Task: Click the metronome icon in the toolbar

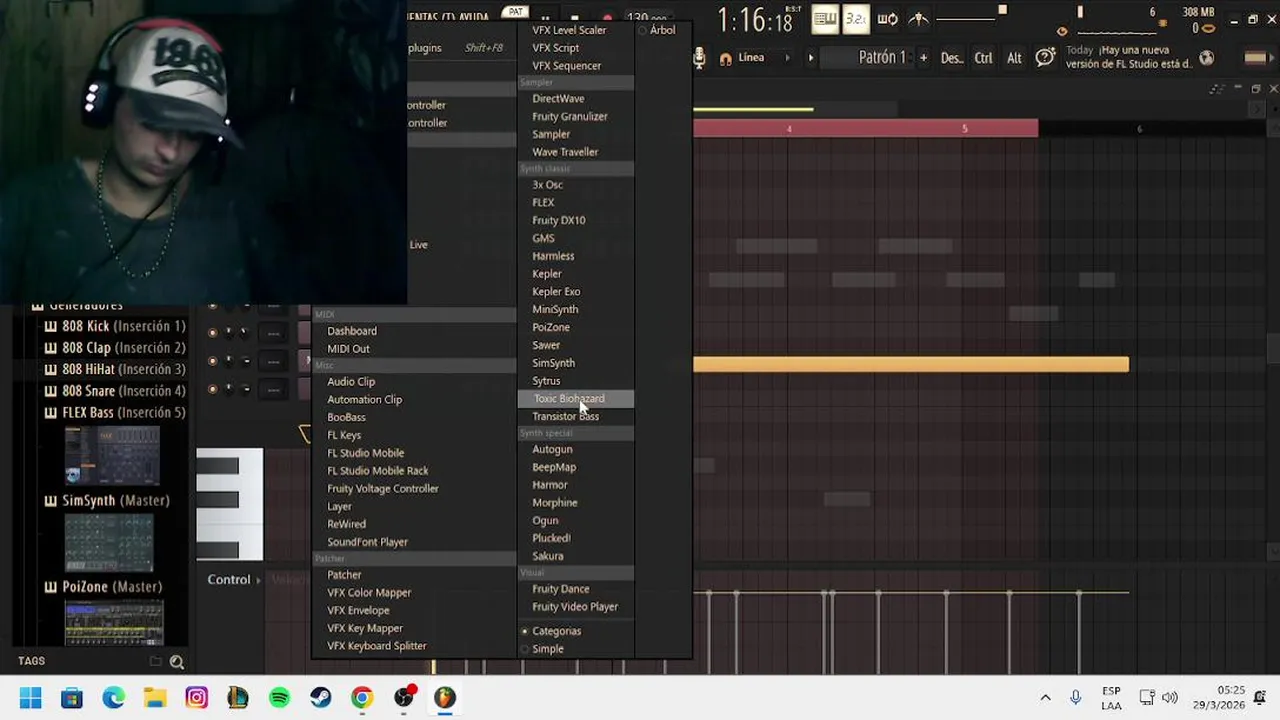Action: (918, 19)
